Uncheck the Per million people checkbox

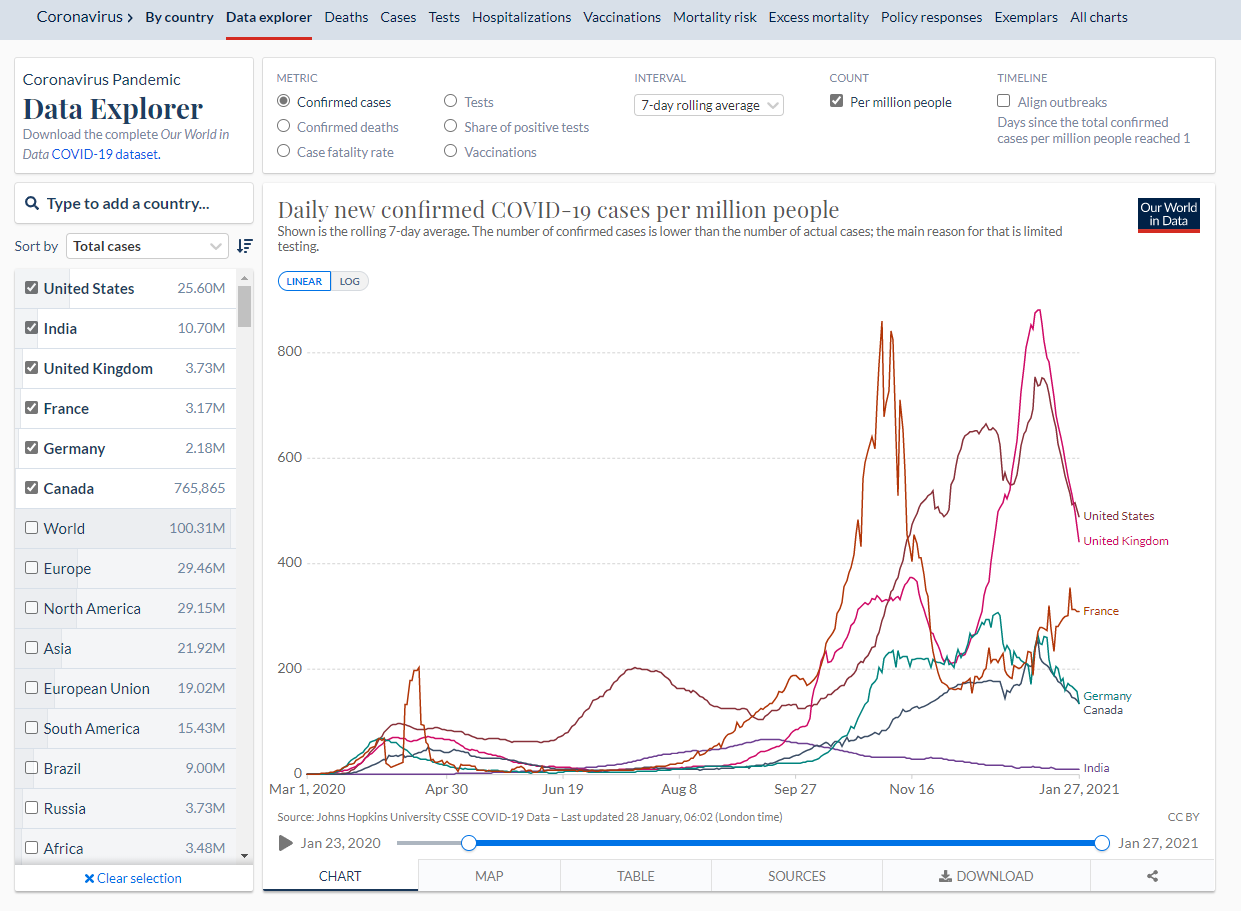[x=837, y=102]
